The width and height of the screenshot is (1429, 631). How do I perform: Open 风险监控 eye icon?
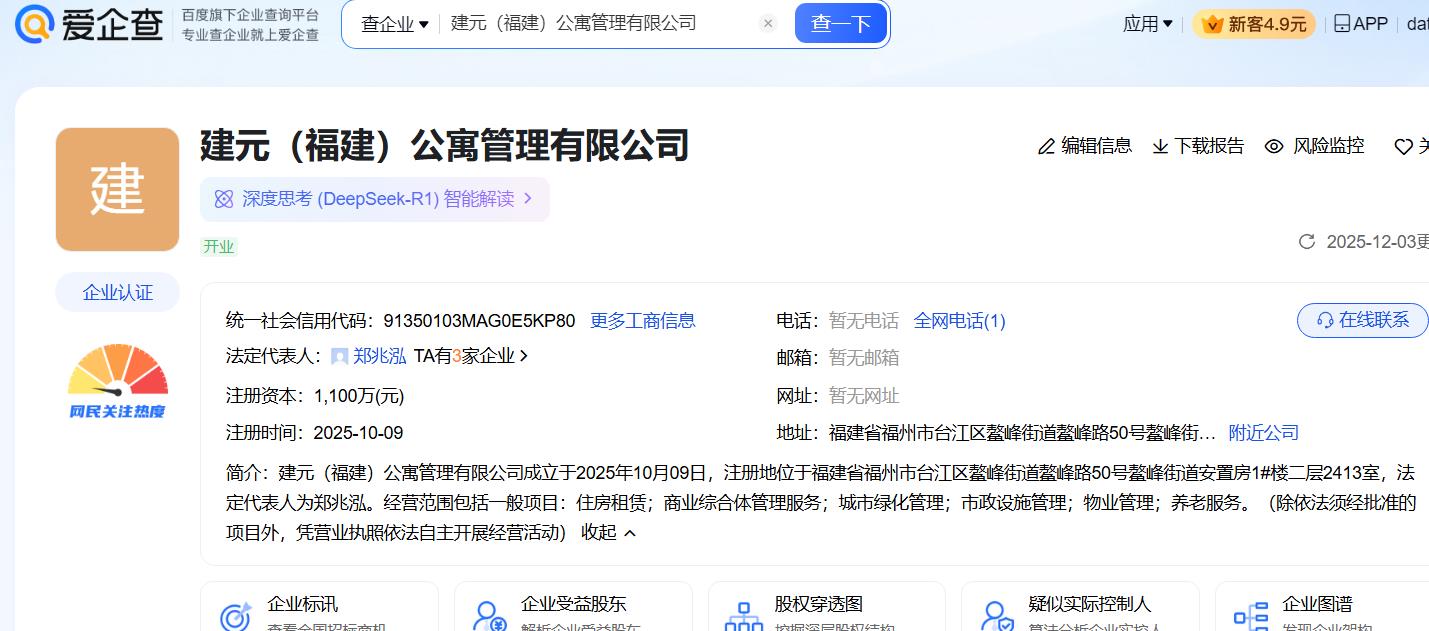(x=1274, y=146)
